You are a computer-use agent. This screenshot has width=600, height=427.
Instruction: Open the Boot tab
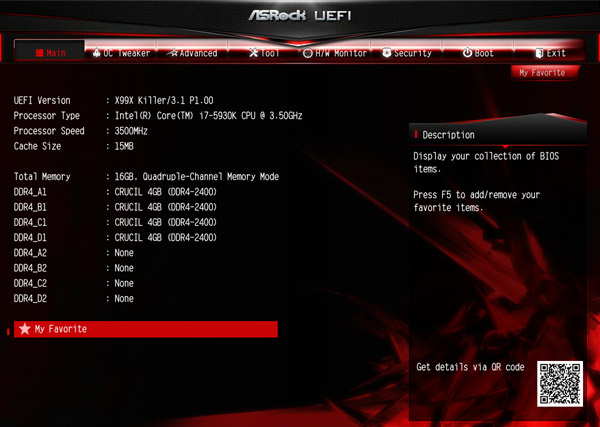pos(478,52)
